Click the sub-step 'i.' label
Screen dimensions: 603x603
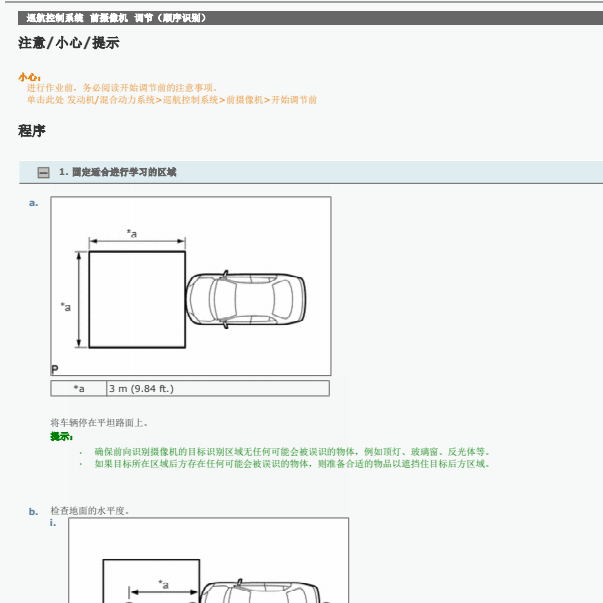click(x=53, y=523)
